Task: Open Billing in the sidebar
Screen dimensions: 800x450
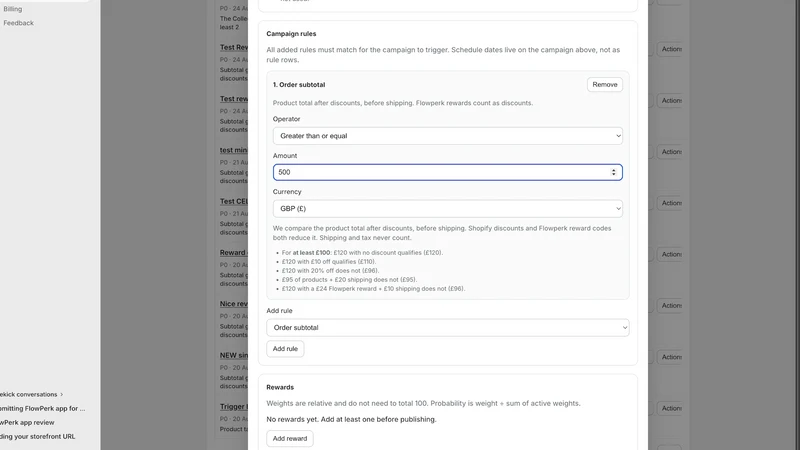Action: [x=13, y=9]
